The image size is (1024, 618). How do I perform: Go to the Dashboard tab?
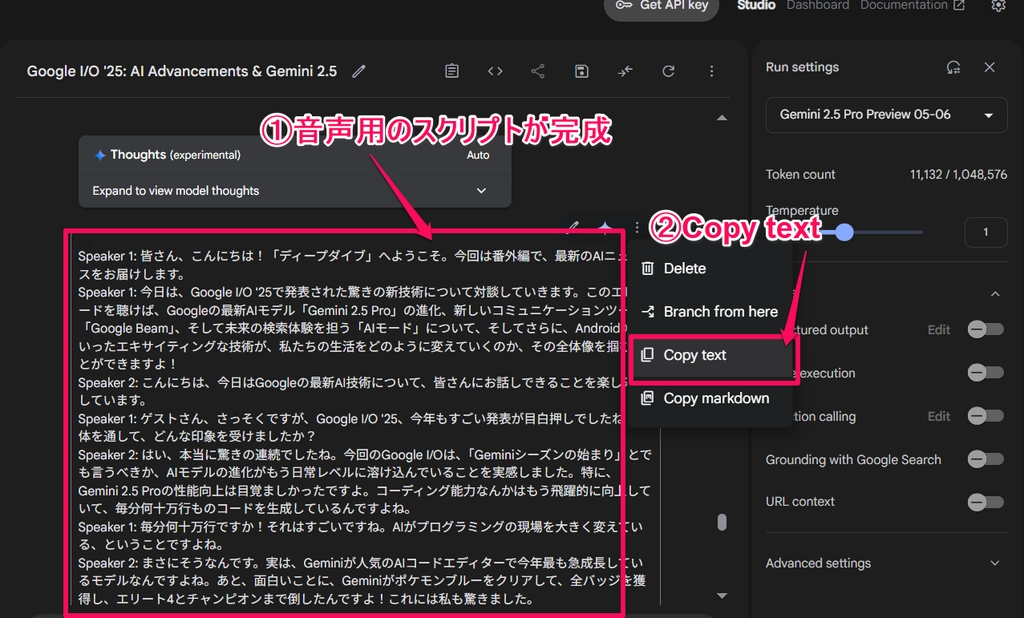[817, 6]
